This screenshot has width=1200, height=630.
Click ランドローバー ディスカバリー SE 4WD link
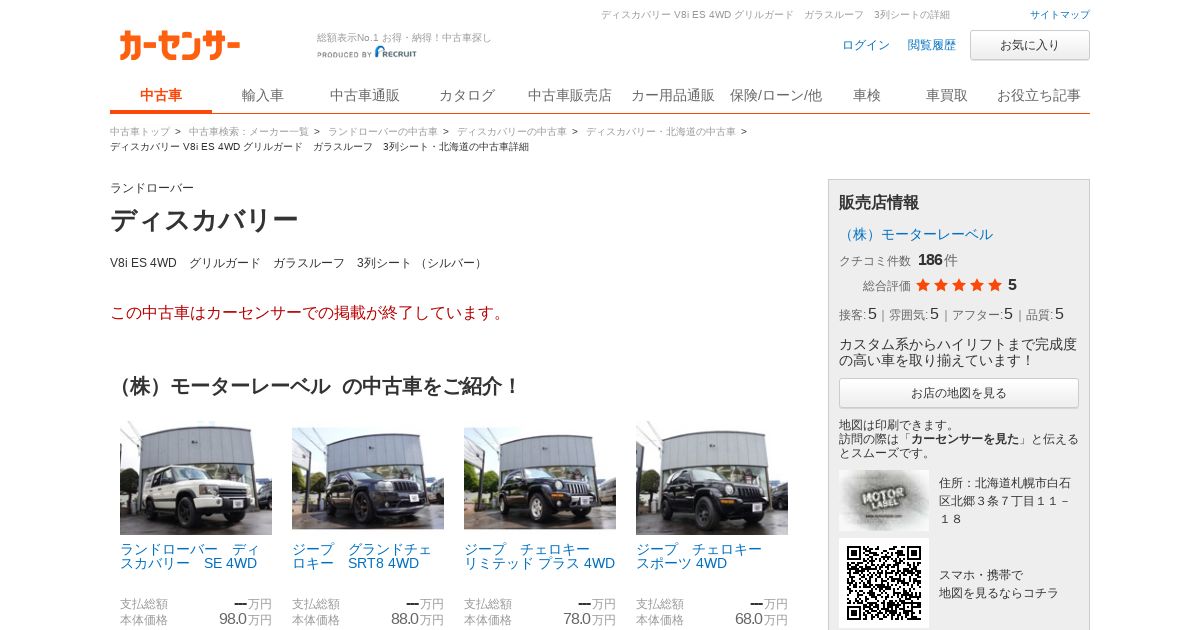[190, 557]
